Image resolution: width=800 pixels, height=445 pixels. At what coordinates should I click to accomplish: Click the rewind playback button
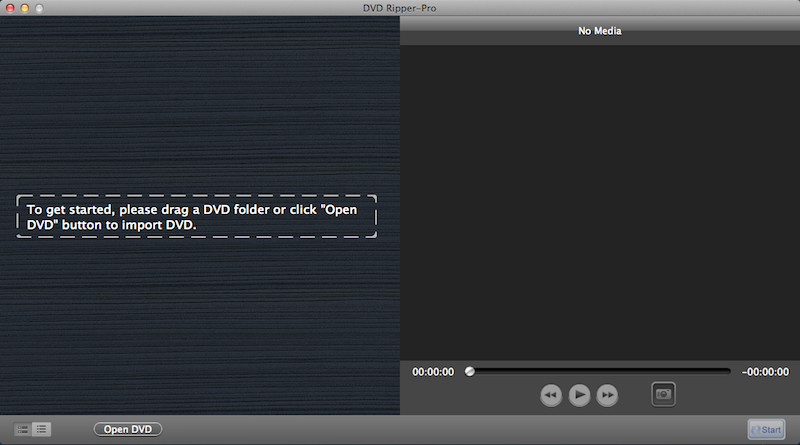(x=551, y=395)
